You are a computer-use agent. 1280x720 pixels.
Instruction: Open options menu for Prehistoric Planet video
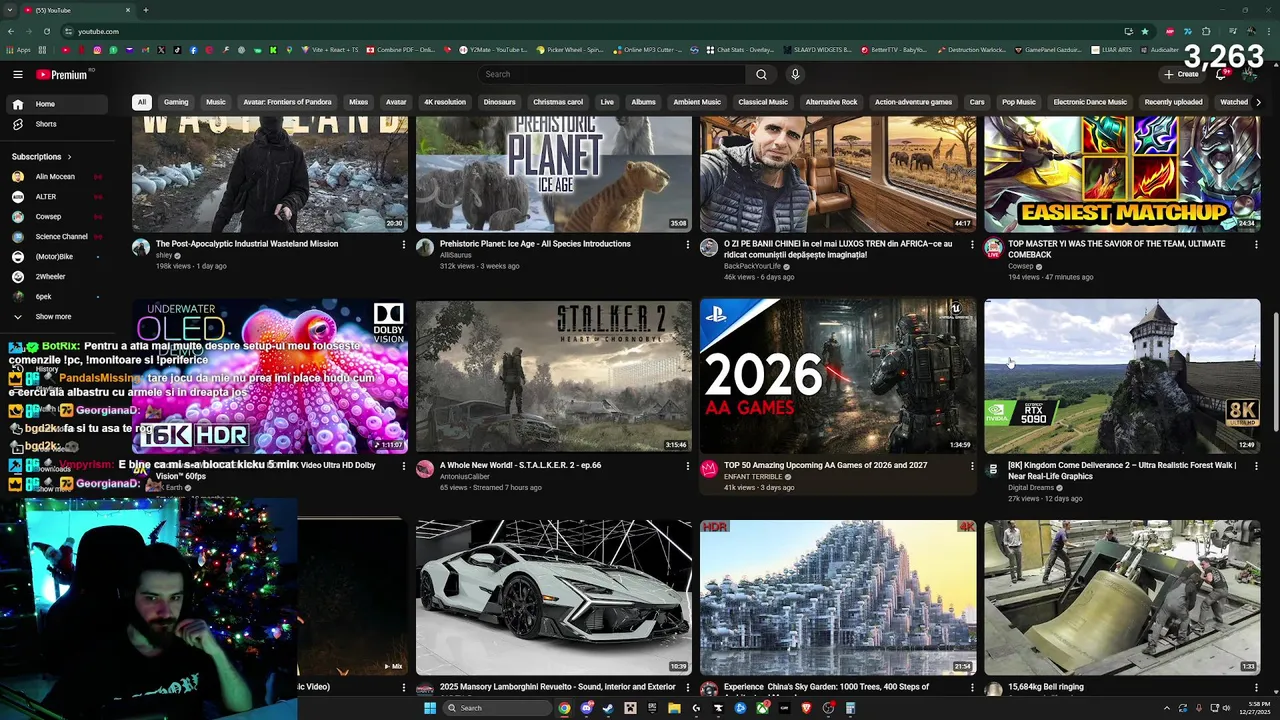pyautogui.click(x=688, y=244)
